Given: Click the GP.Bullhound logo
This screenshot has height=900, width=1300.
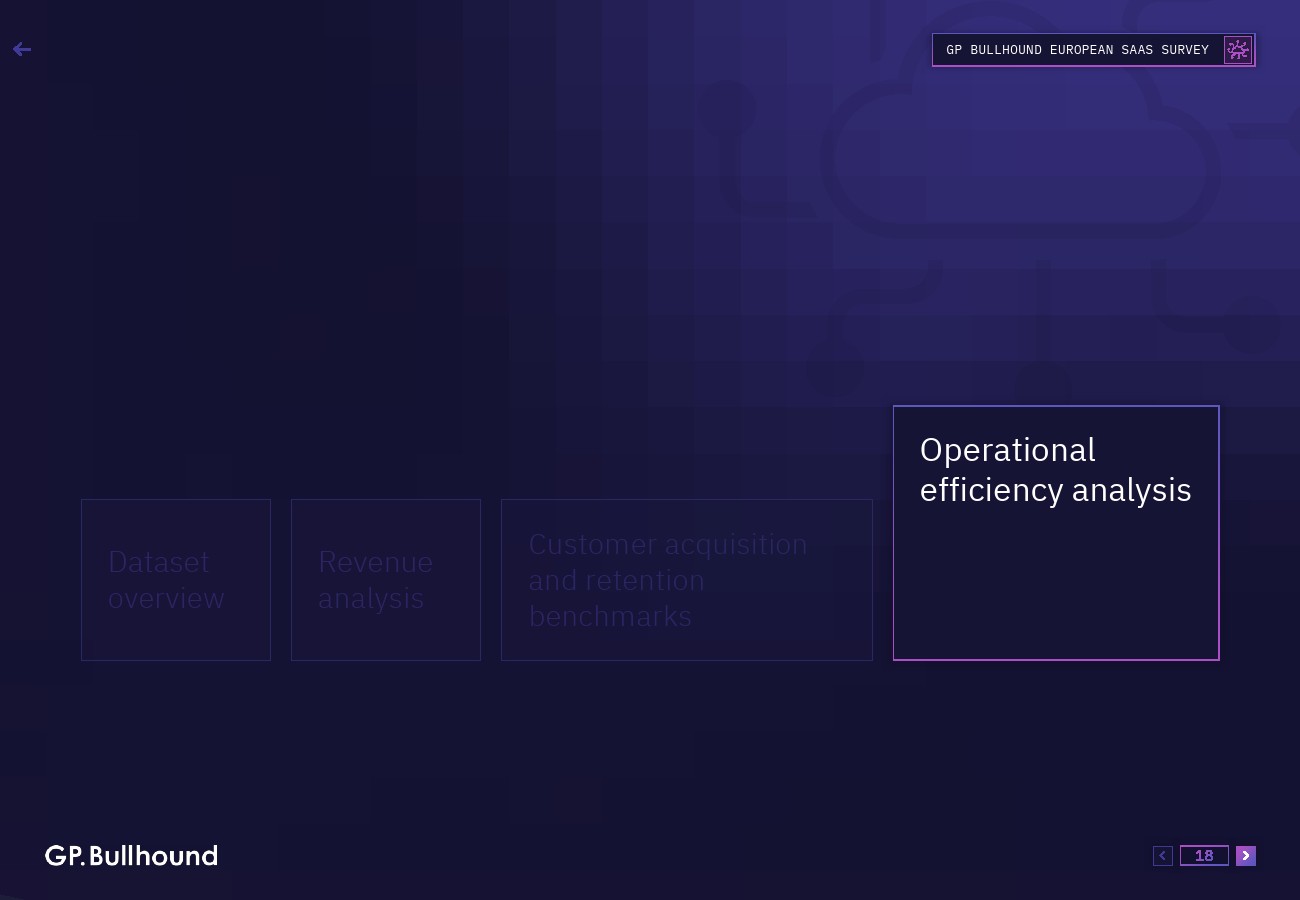Looking at the screenshot, I should [131, 856].
